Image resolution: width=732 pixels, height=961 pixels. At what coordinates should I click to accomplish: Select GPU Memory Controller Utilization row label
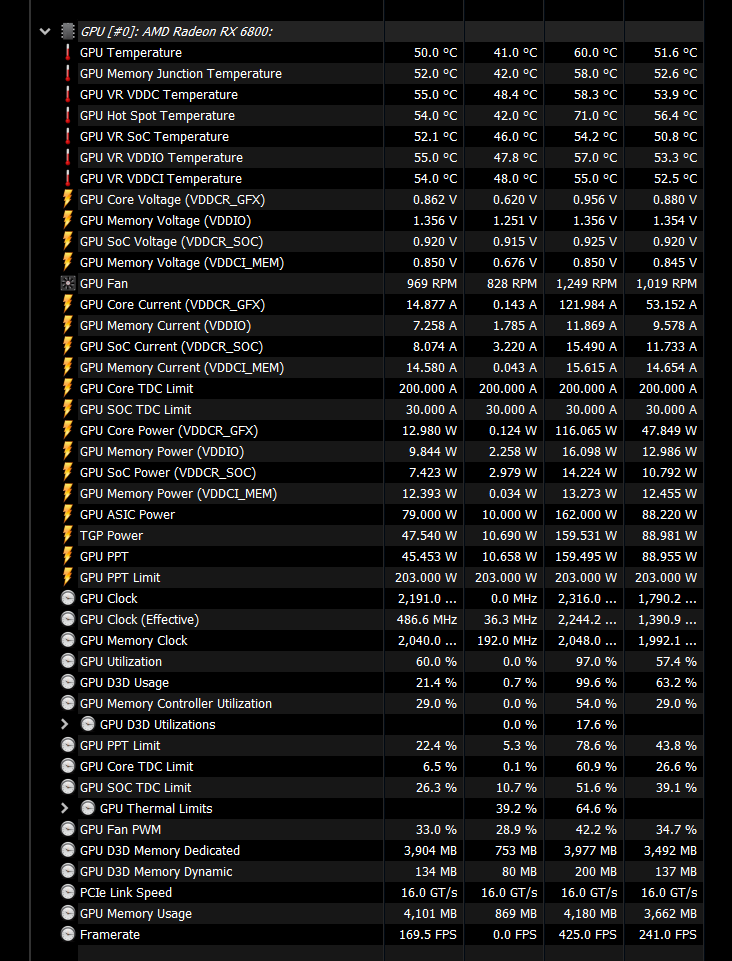[x=176, y=704]
